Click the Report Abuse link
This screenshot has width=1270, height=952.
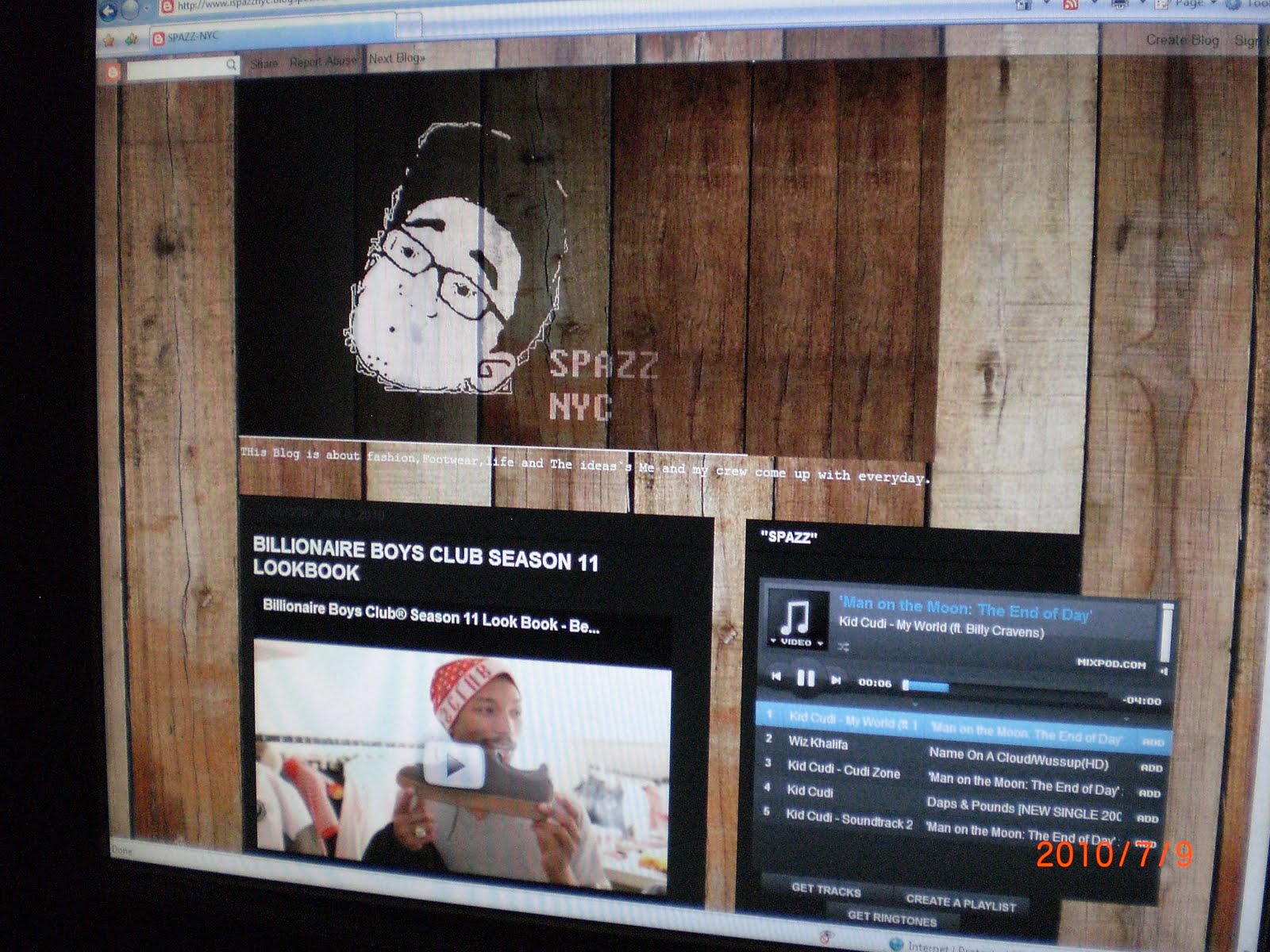coord(322,61)
